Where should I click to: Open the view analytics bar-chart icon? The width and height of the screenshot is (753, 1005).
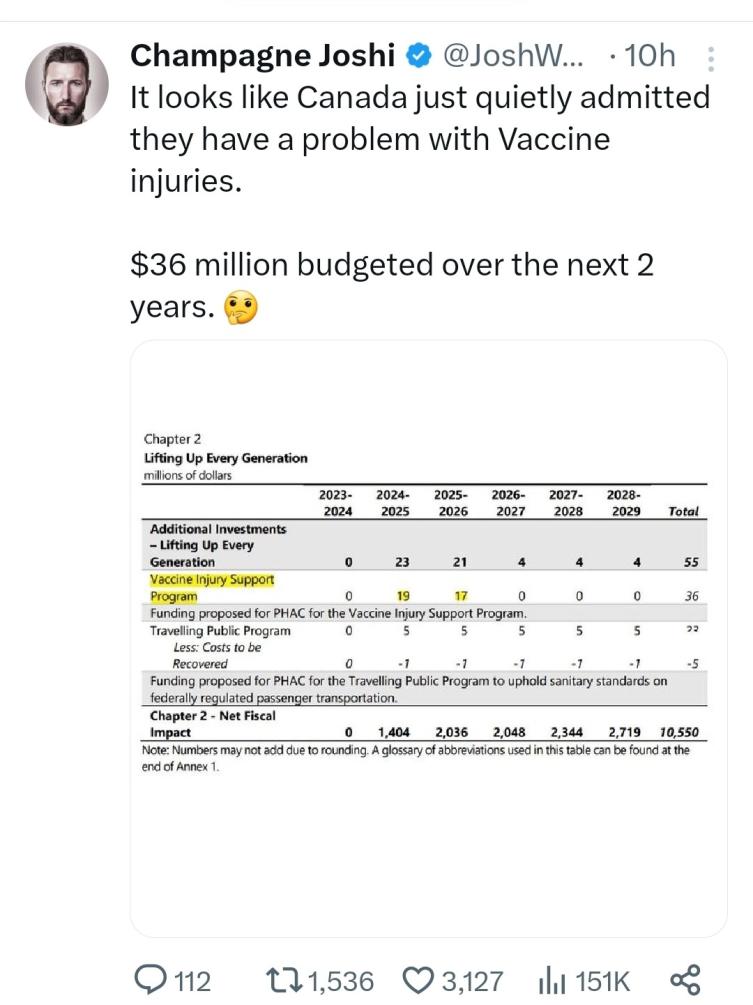pyautogui.click(x=553, y=979)
